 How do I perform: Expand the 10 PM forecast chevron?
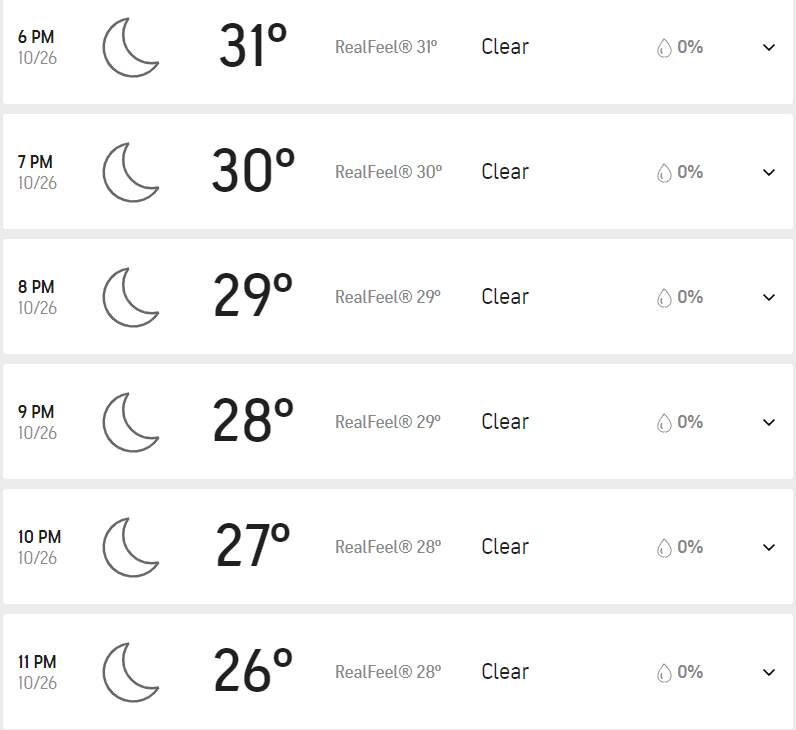[x=769, y=547]
